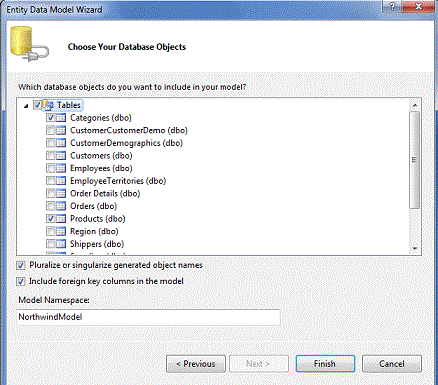Screen dimensions: 438x385
Task: Select the Products (dbo) row text
Action: coord(98,219)
